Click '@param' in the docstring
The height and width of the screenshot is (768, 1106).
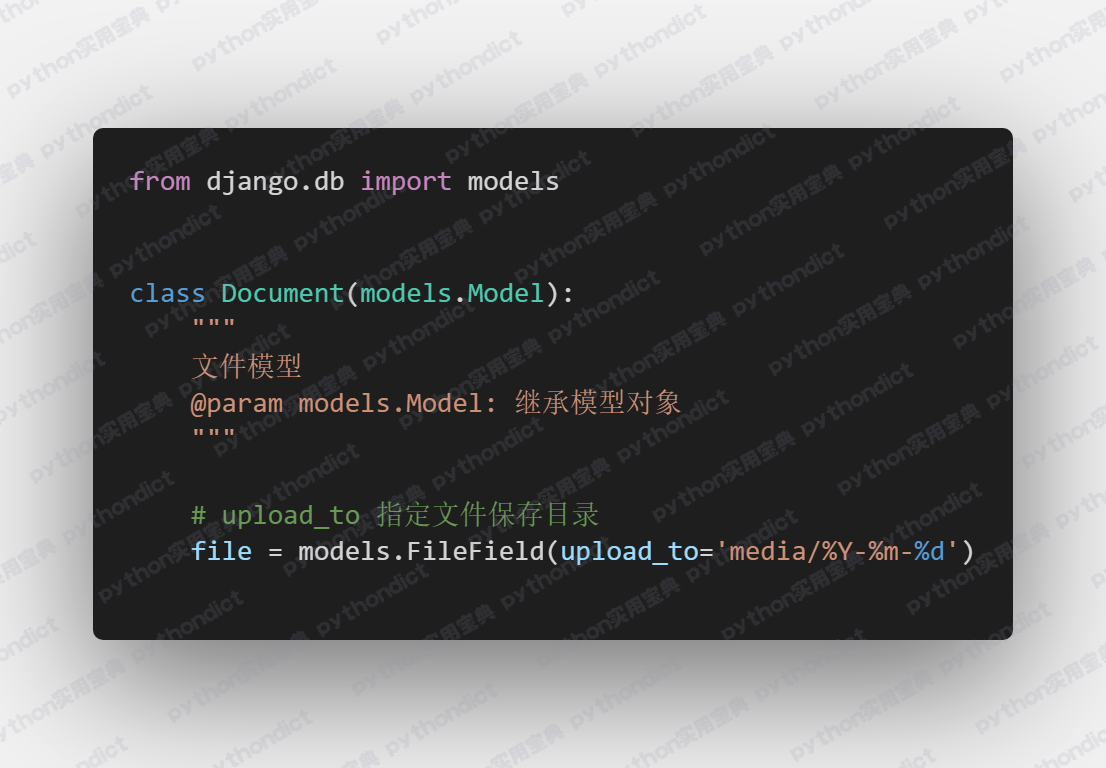[237, 404]
